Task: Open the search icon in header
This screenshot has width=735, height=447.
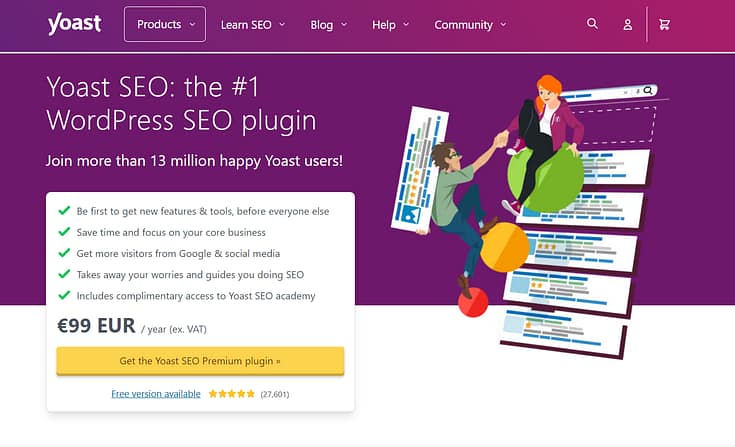Action: coord(592,23)
